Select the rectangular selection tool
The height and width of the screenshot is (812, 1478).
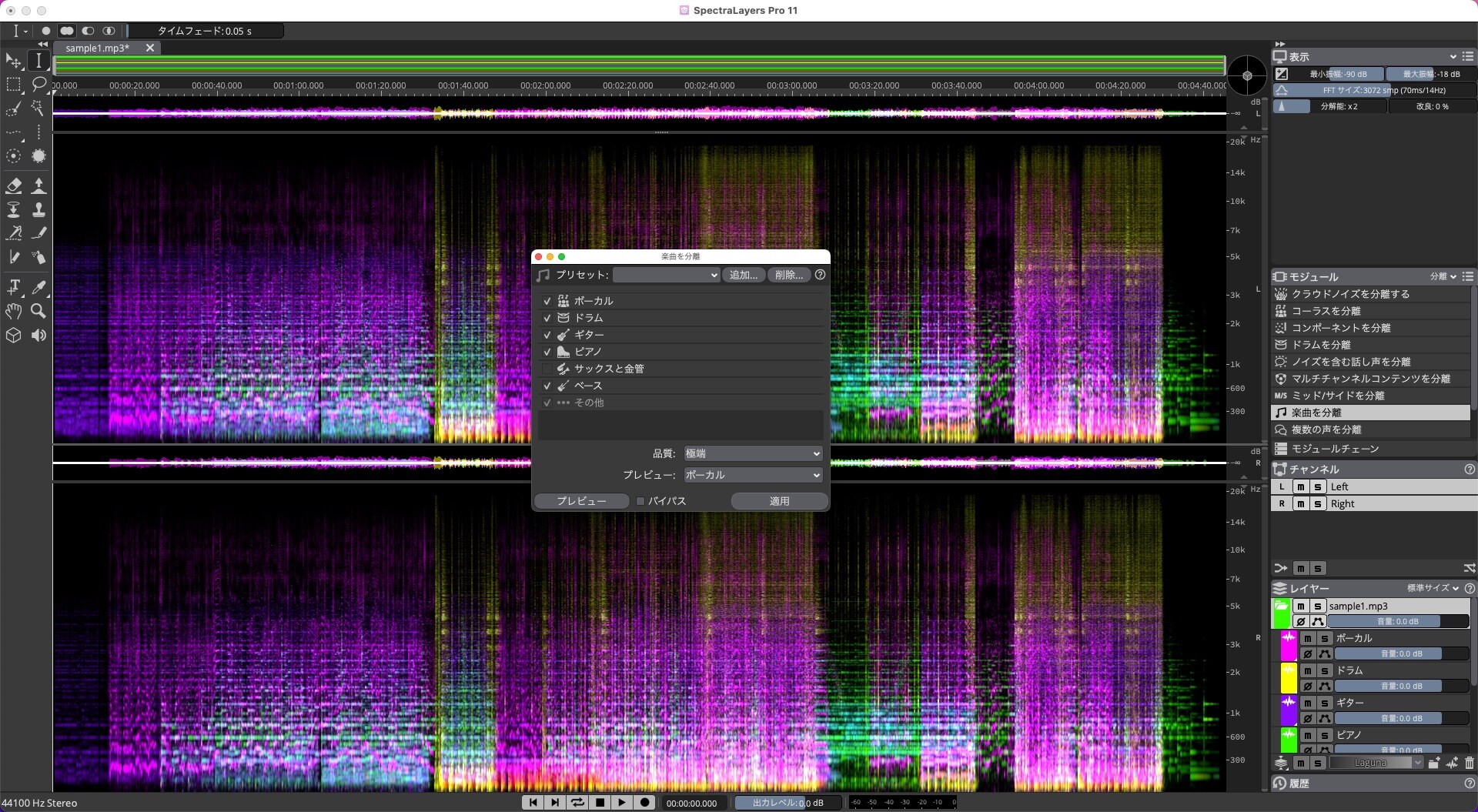[x=13, y=85]
